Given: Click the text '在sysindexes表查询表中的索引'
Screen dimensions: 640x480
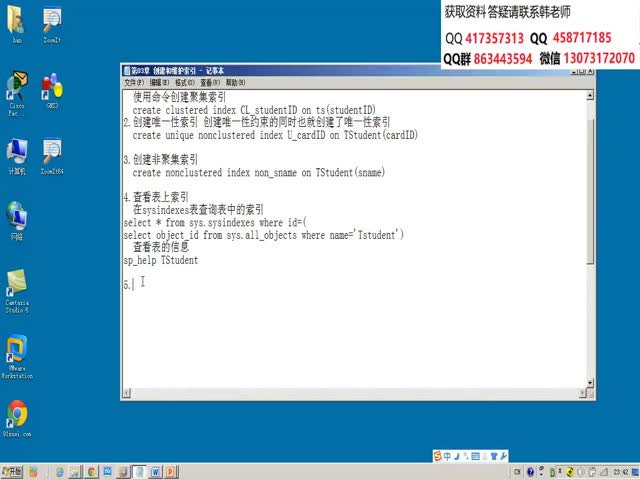Looking at the screenshot, I should 198,210.
